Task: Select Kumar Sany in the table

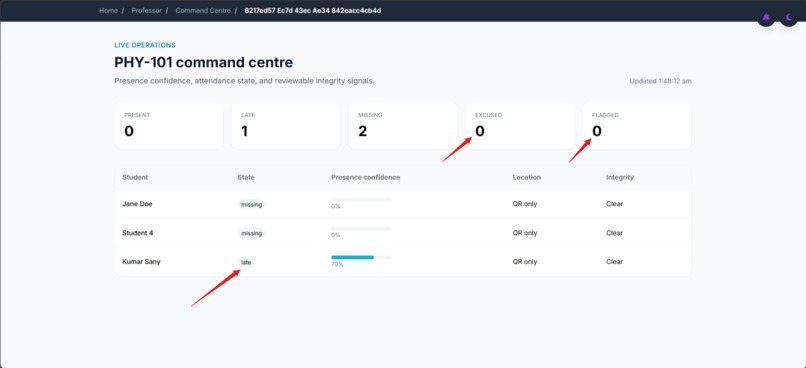Action: 141,262
